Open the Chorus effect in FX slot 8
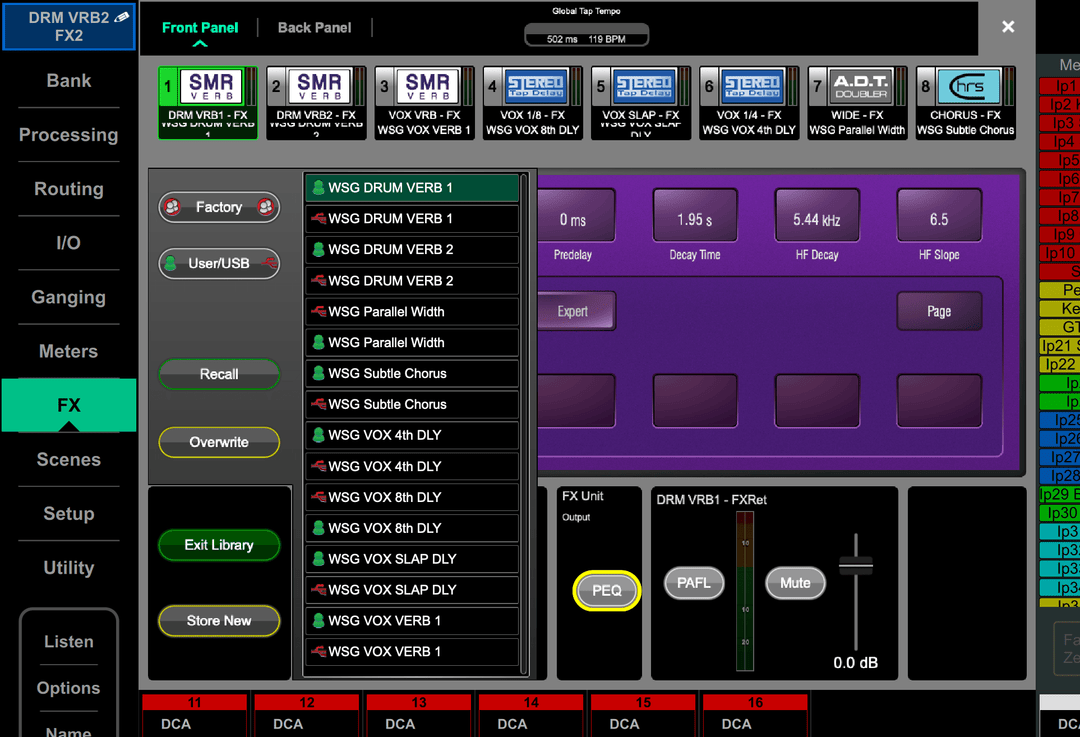1080x737 pixels. pyautogui.click(x=964, y=95)
